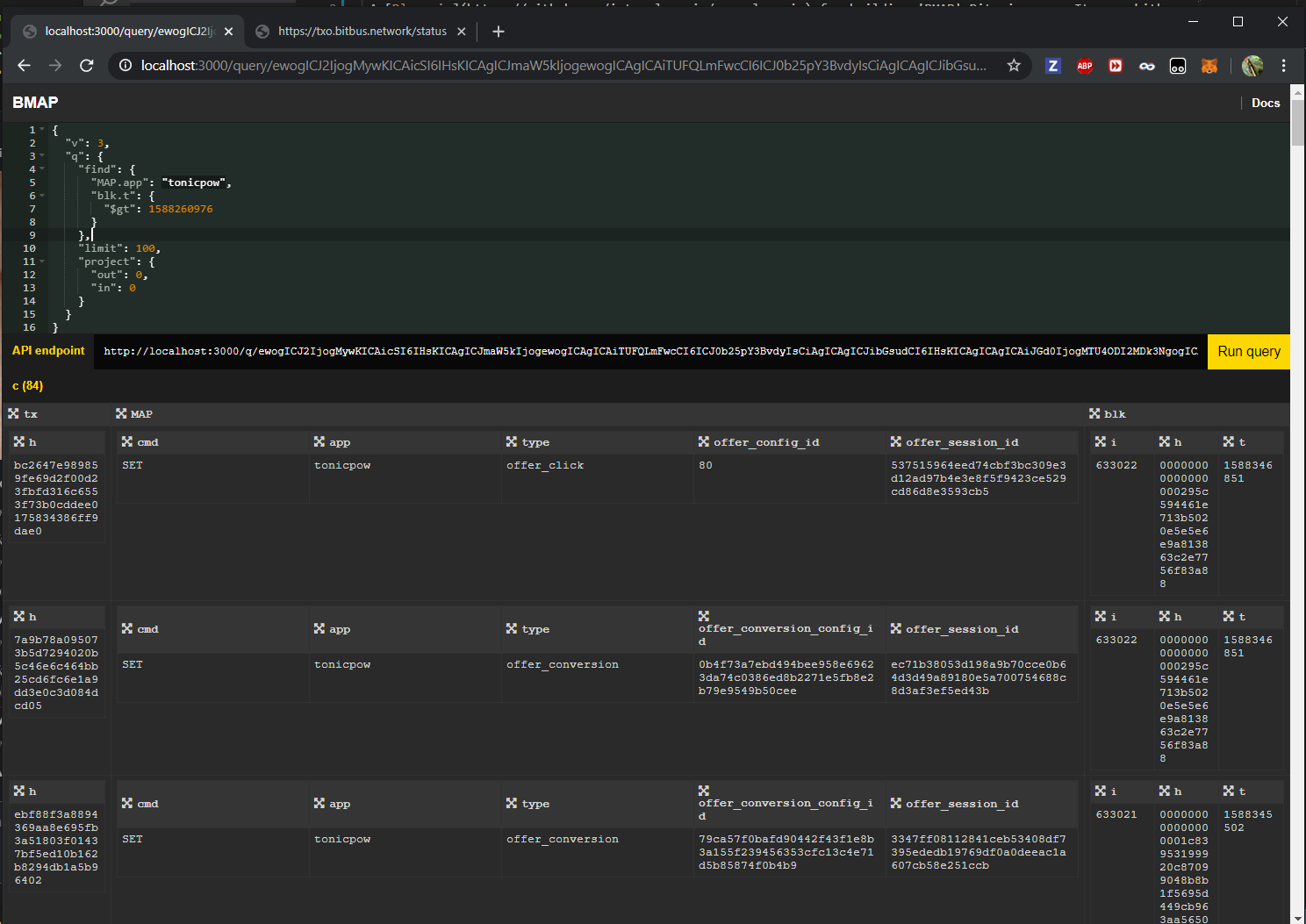This screenshot has width=1306, height=924.
Task: Click expand icon next to first row cmd
Action: (x=127, y=441)
